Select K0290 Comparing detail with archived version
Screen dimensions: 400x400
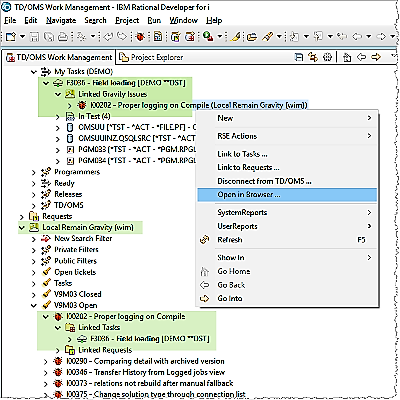pos(145,361)
